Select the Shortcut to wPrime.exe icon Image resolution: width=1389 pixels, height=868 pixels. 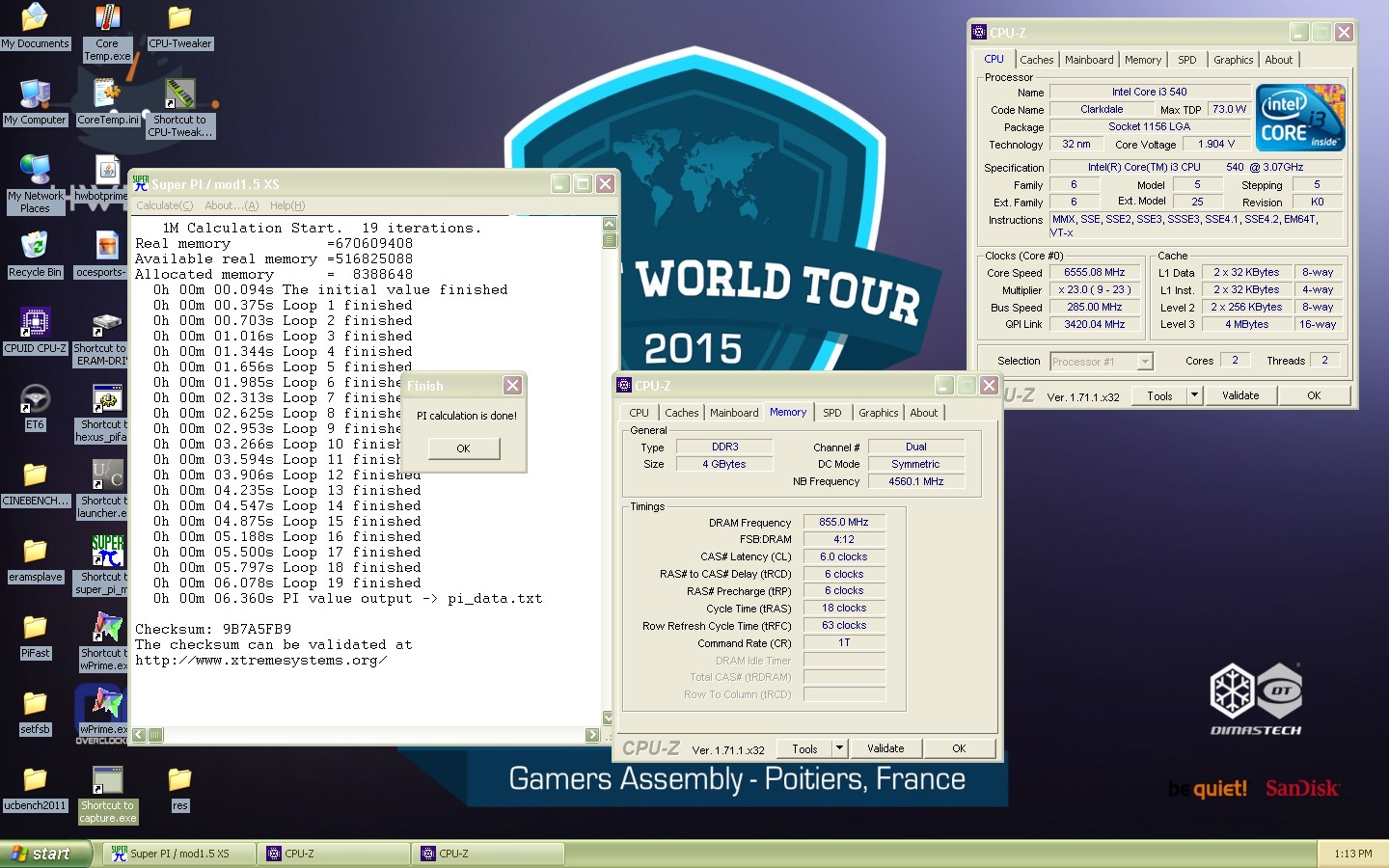(103, 641)
